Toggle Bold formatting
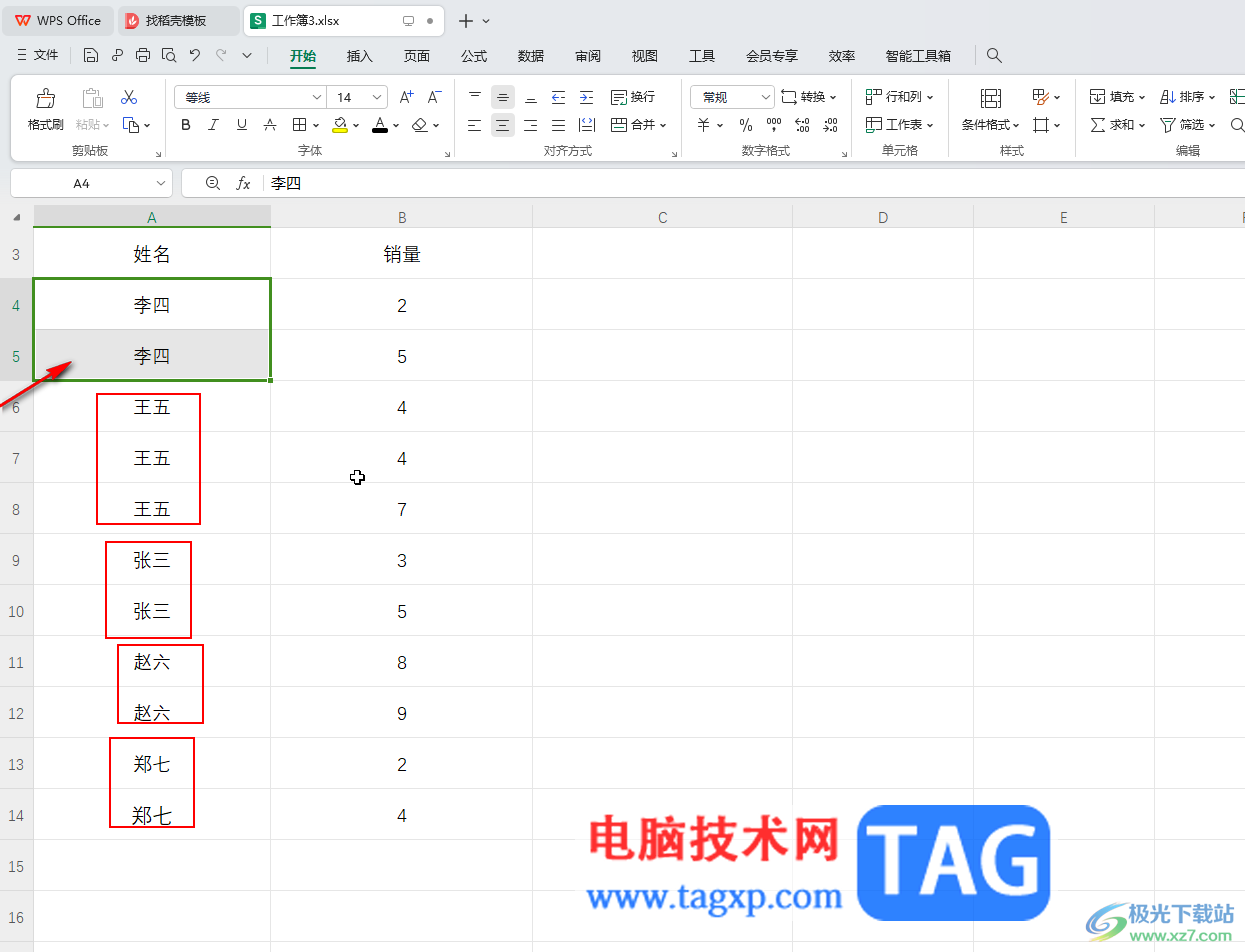The height and width of the screenshot is (952, 1245). (185, 125)
